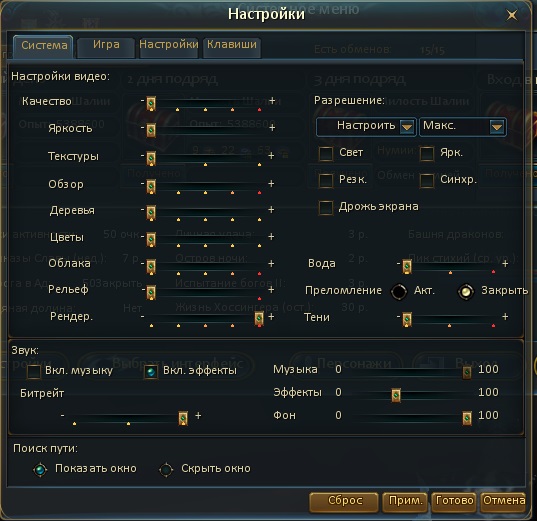The width and height of the screenshot is (537, 521).
Task: Enable the Свет checkbox
Action: (x=326, y=153)
